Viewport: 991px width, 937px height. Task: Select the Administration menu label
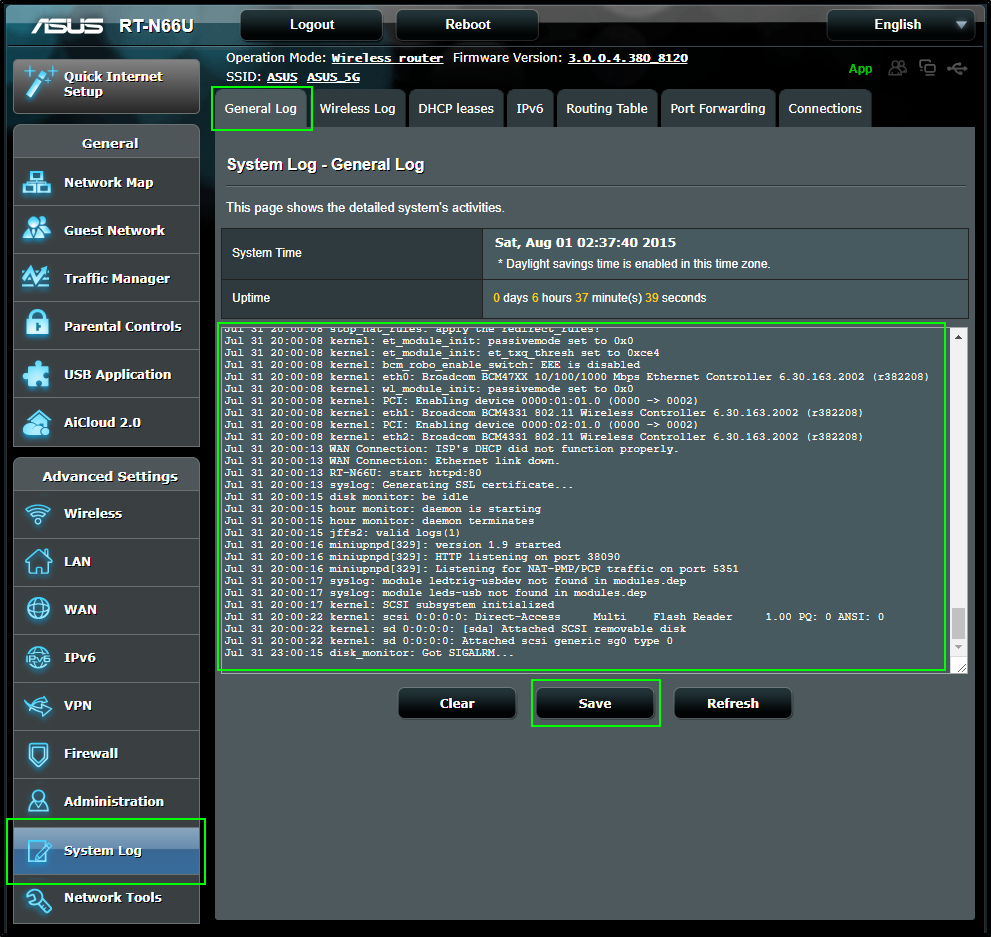point(114,801)
